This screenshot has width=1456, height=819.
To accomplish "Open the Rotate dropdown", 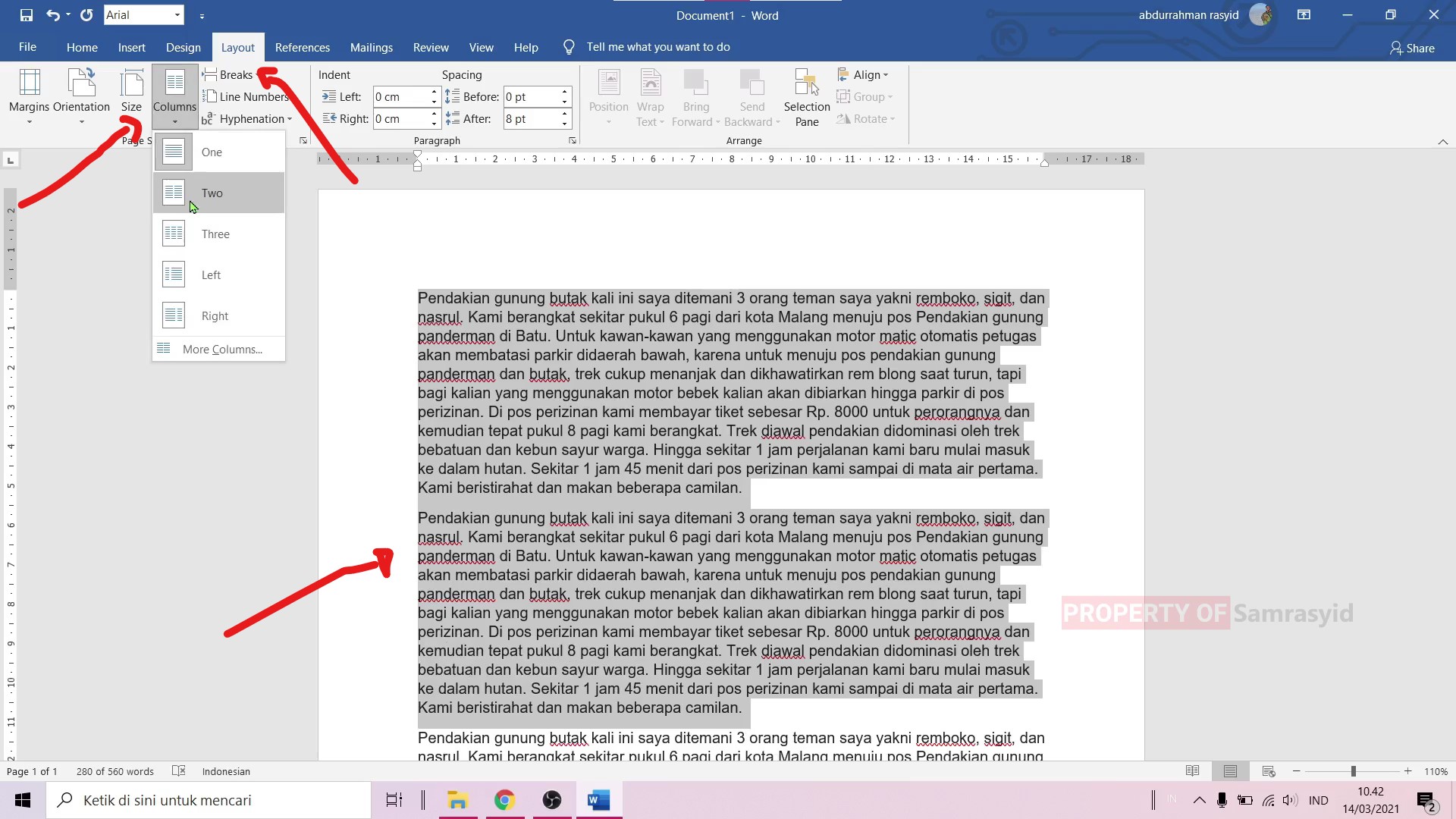I will [866, 119].
